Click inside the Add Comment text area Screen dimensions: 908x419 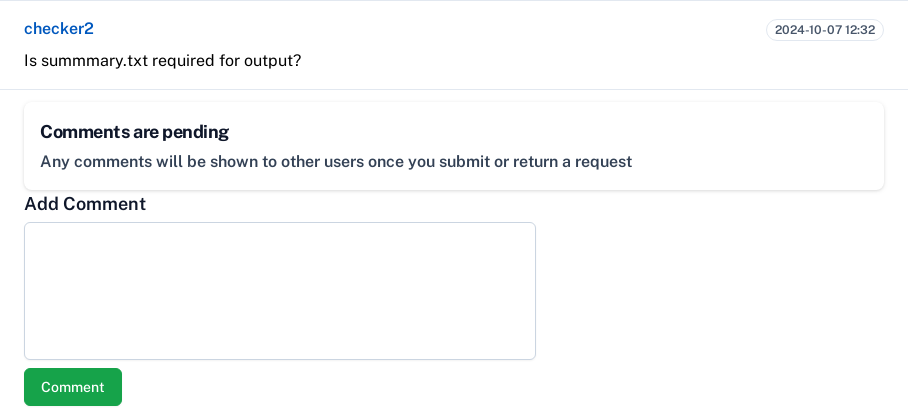point(279,290)
